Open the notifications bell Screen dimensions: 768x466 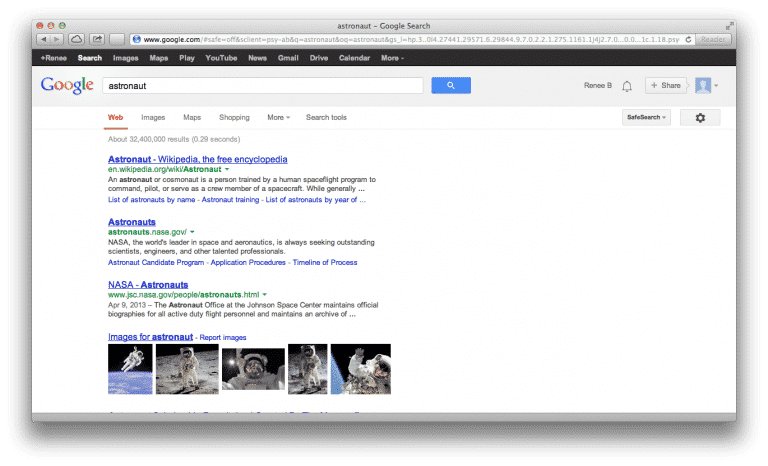coord(627,86)
